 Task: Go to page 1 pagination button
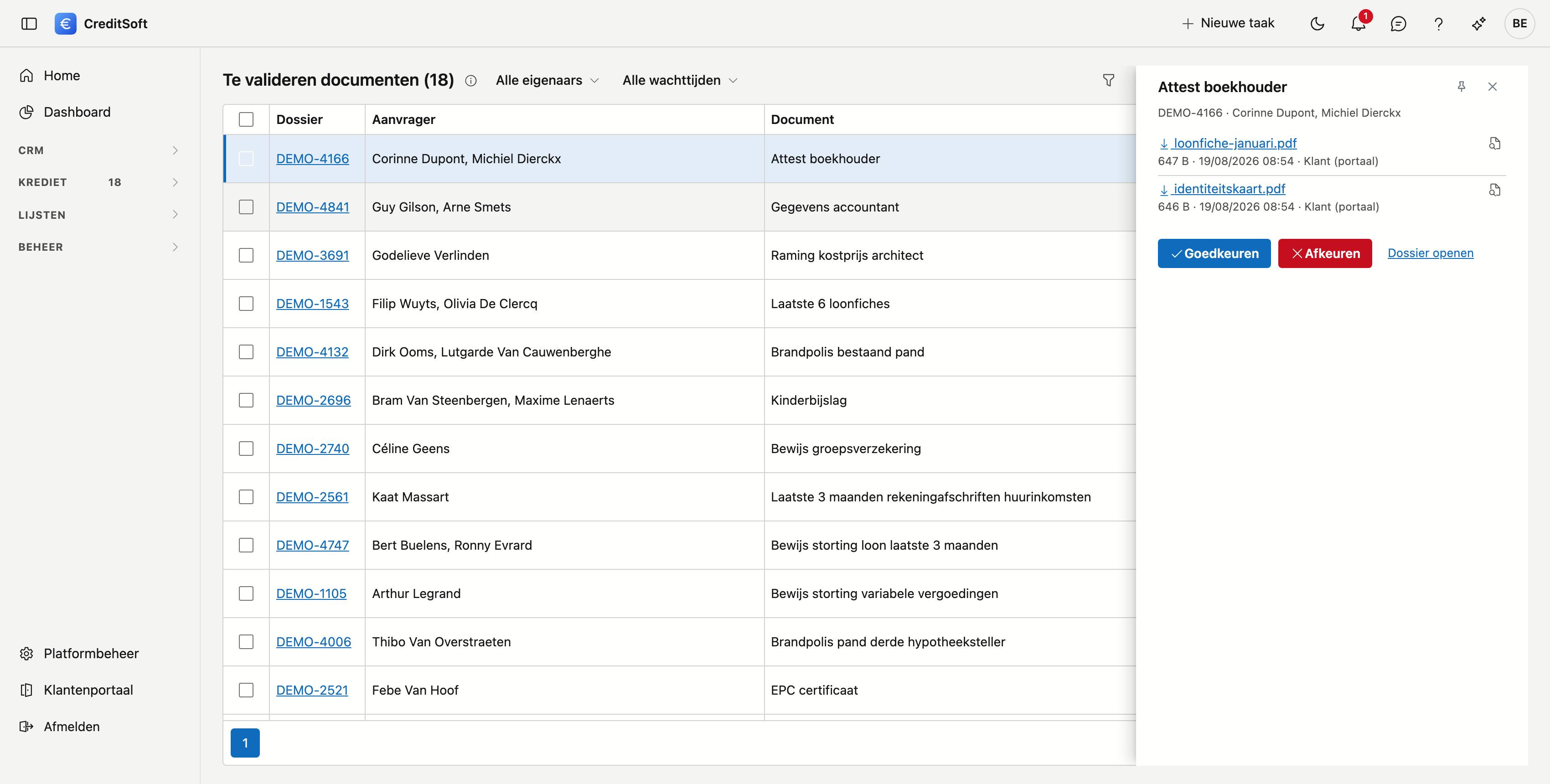click(x=245, y=743)
